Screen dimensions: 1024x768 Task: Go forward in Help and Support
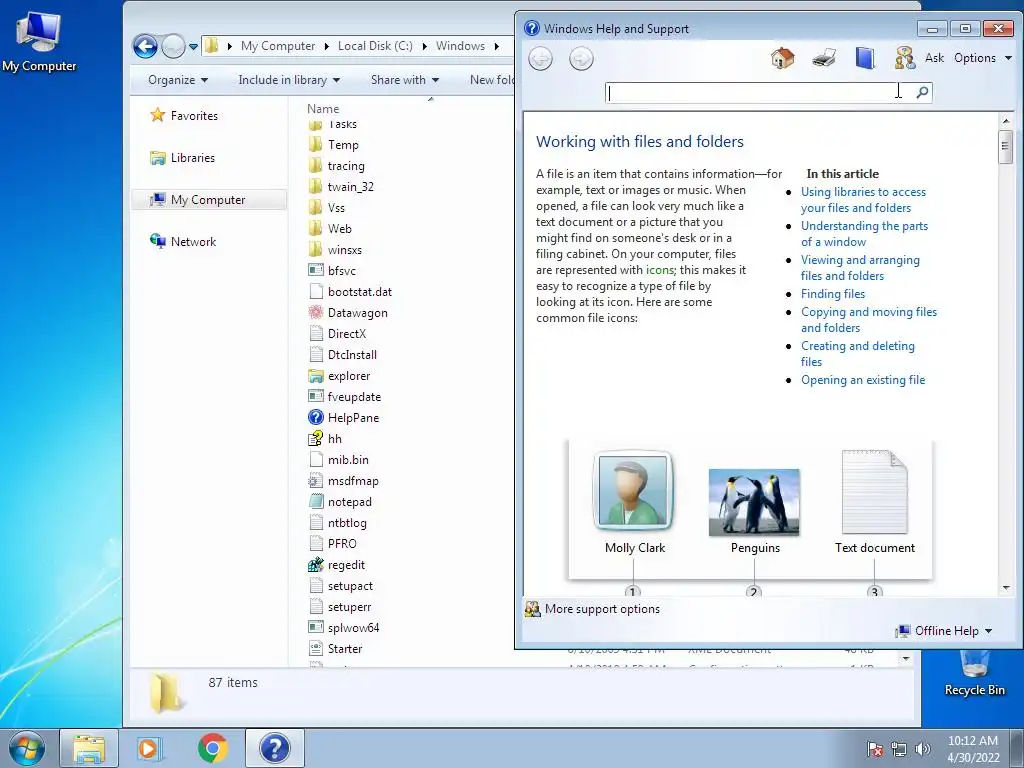581,59
